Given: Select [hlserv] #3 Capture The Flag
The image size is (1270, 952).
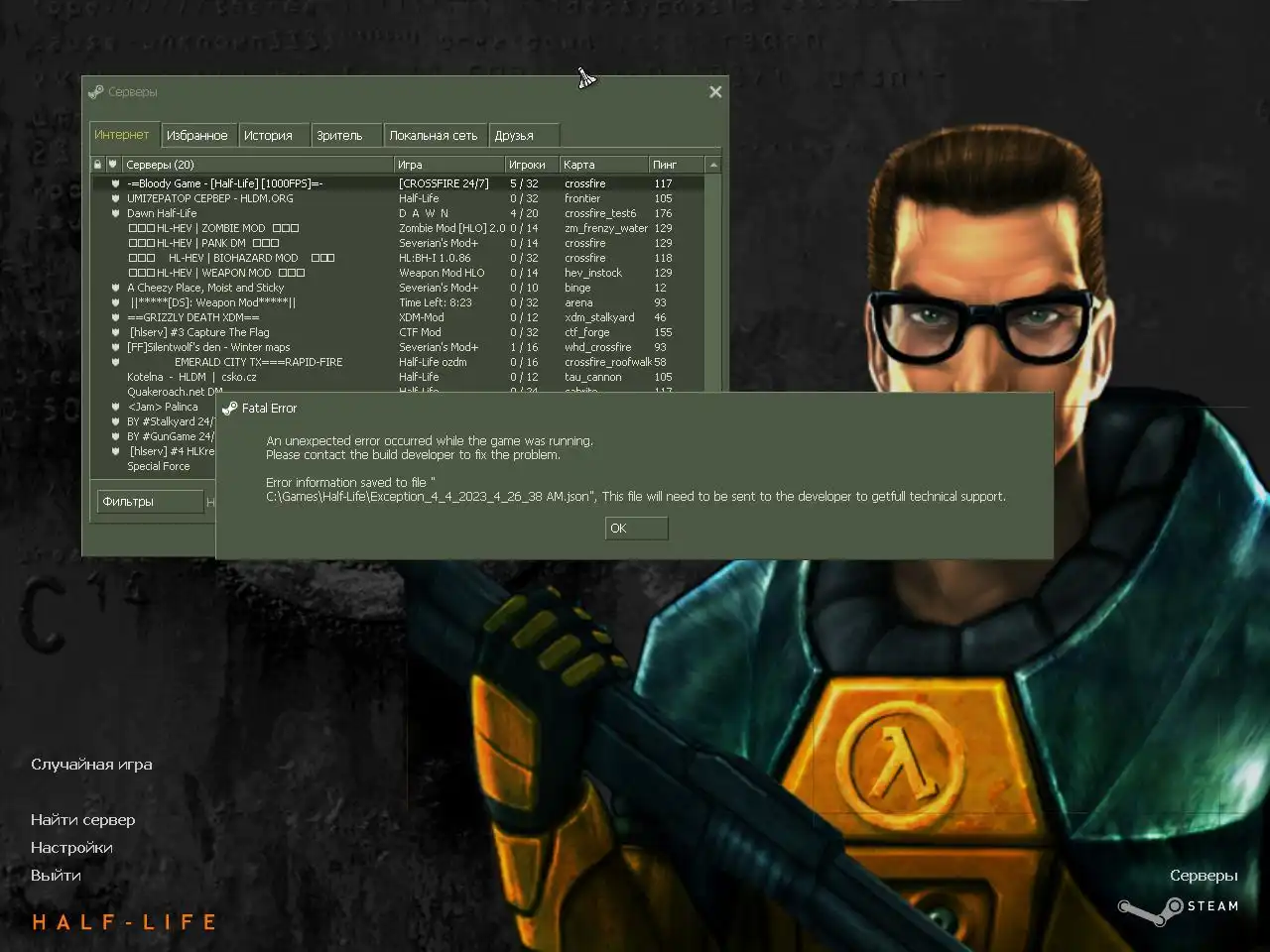Looking at the screenshot, I should (198, 332).
